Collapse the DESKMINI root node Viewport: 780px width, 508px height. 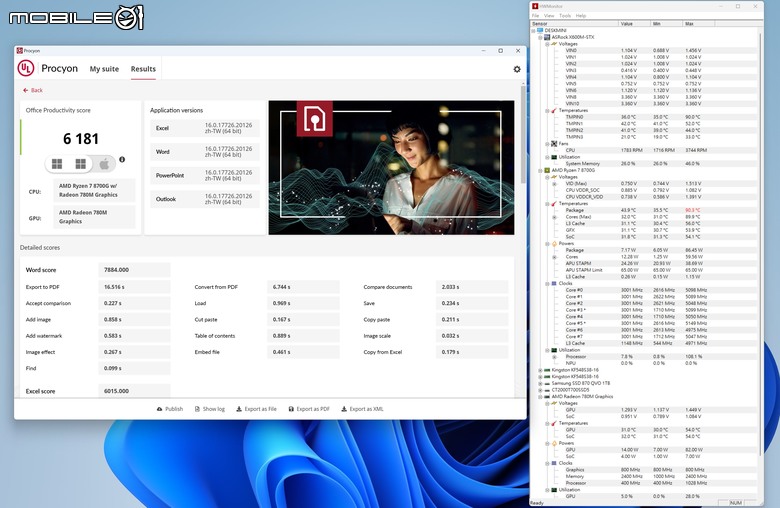coord(534,30)
